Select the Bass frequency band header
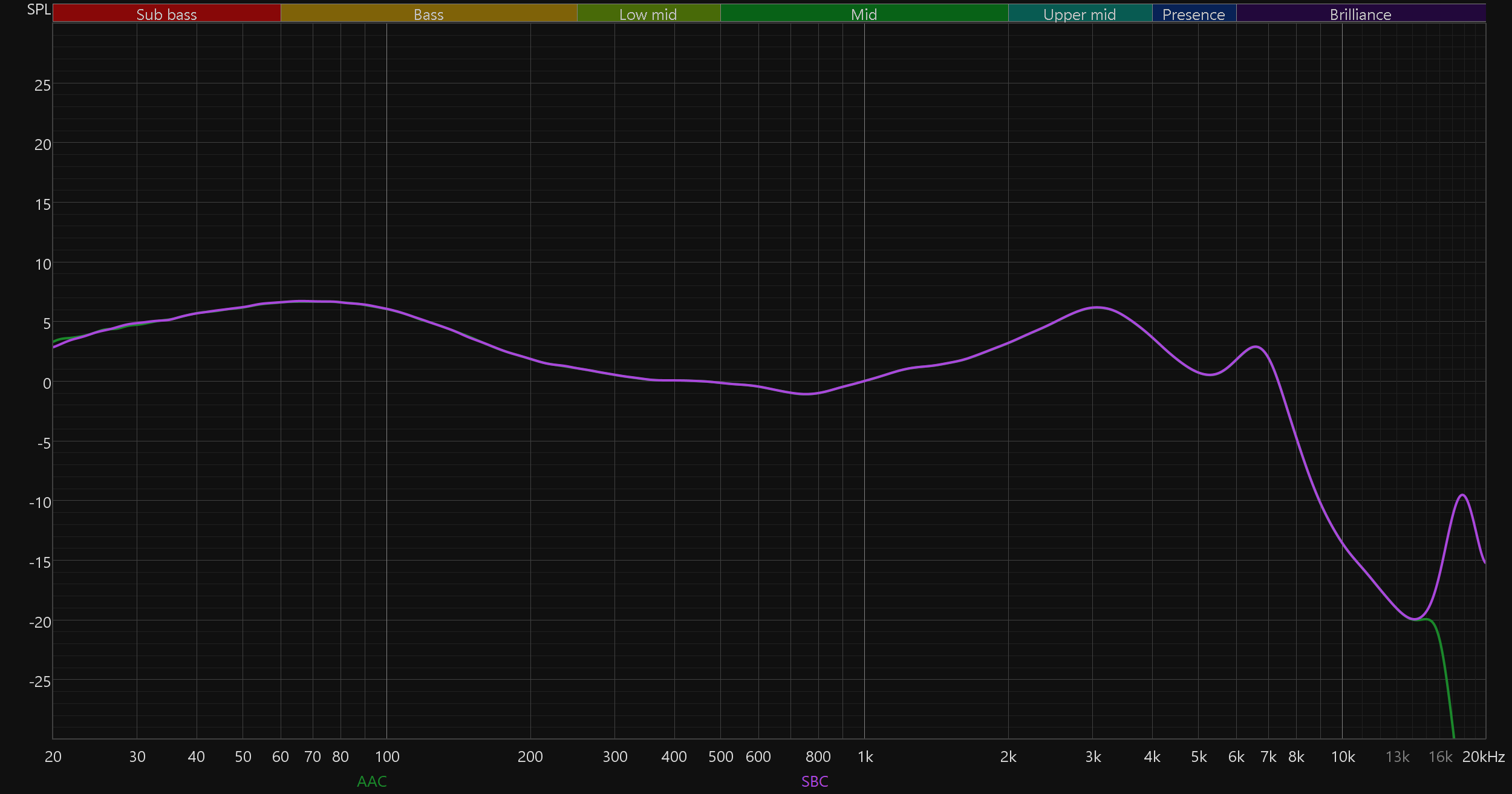Image resolution: width=1512 pixels, height=794 pixels. point(428,14)
